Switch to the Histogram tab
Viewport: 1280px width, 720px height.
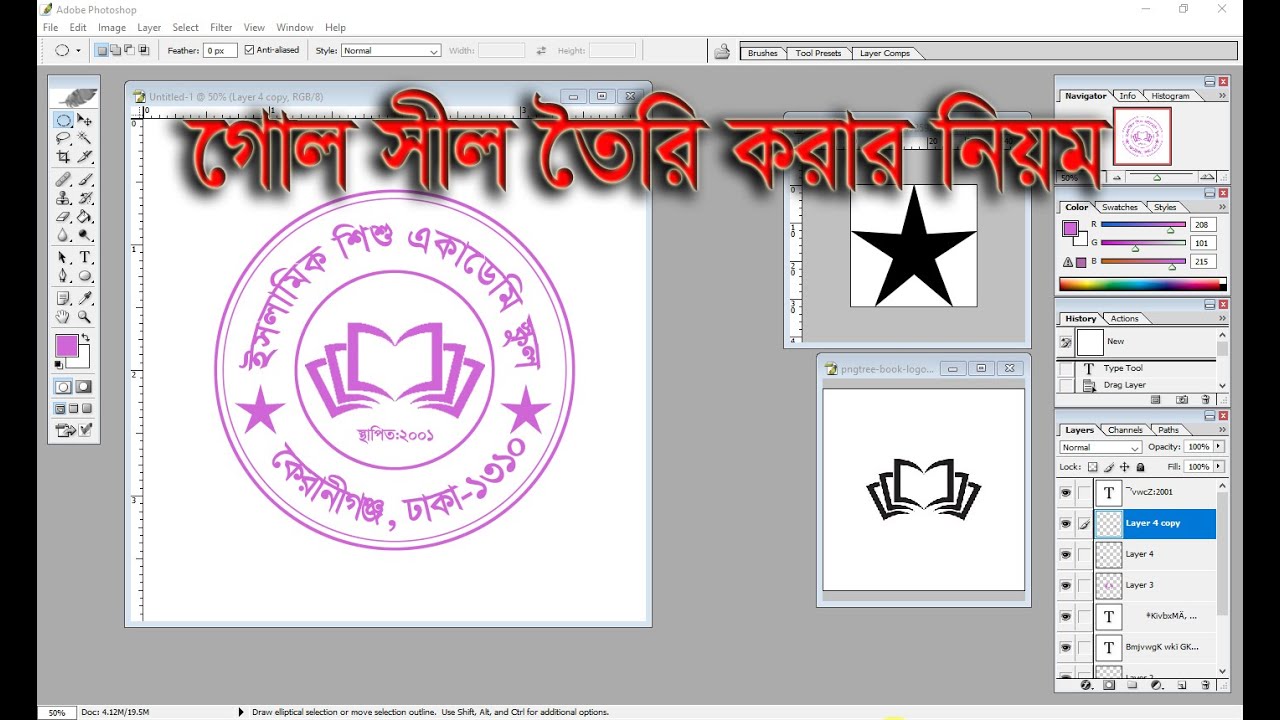(x=1171, y=96)
